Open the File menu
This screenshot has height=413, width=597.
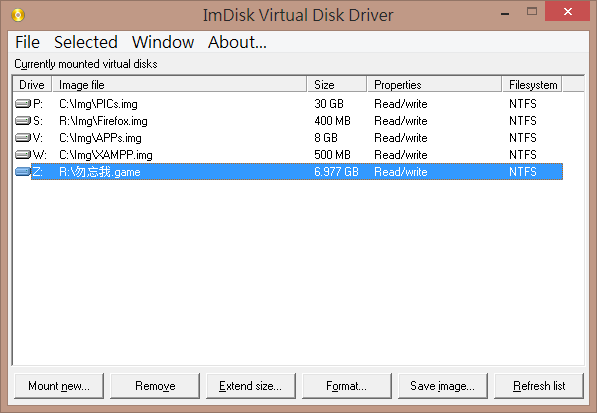(27, 42)
